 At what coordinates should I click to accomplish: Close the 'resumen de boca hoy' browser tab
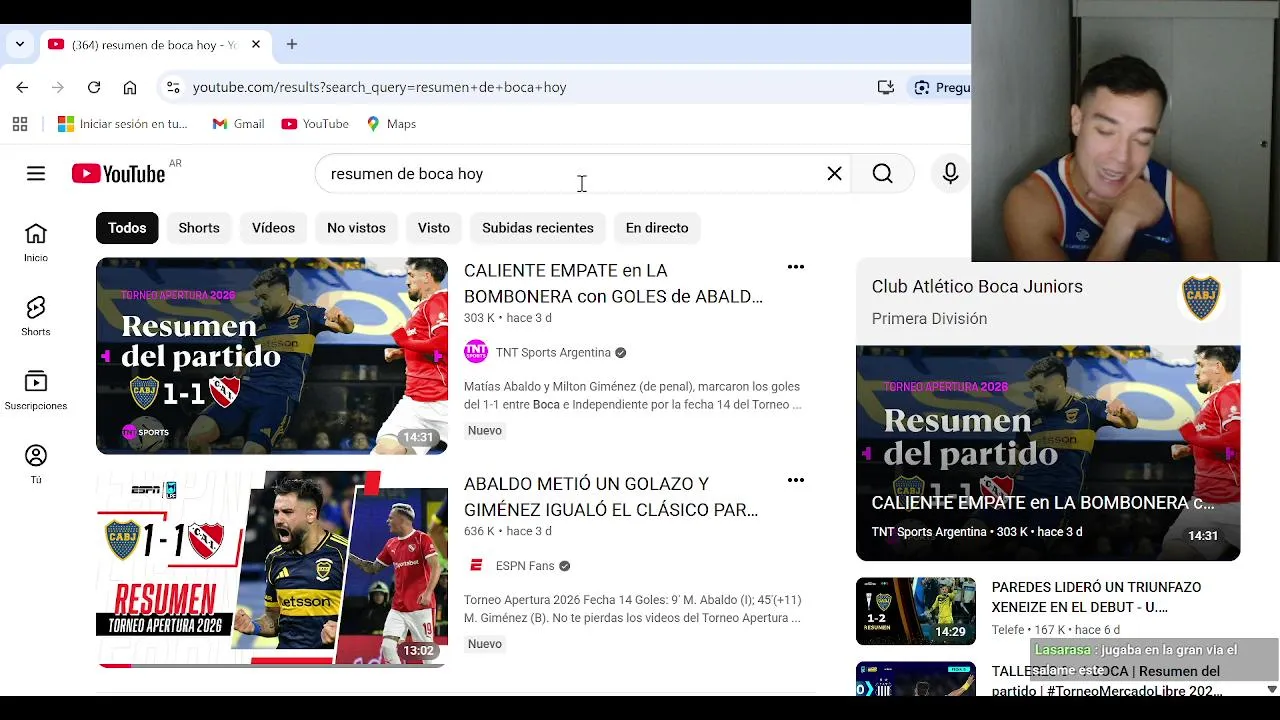[256, 45]
